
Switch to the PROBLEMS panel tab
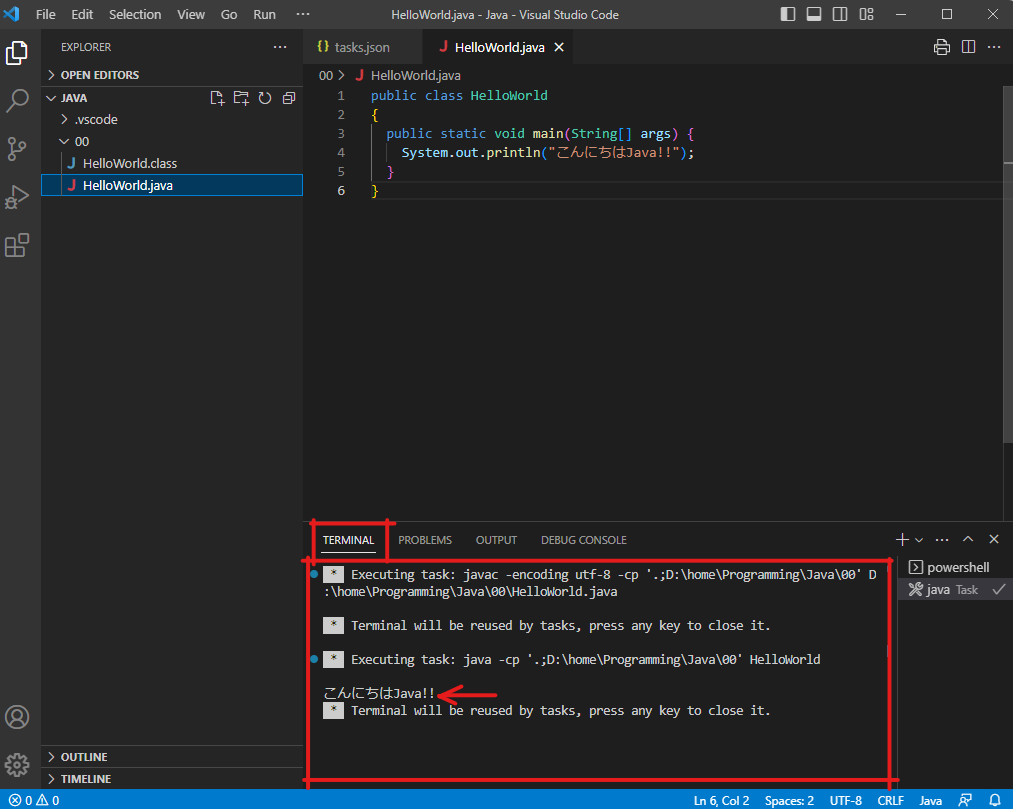point(425,540)
